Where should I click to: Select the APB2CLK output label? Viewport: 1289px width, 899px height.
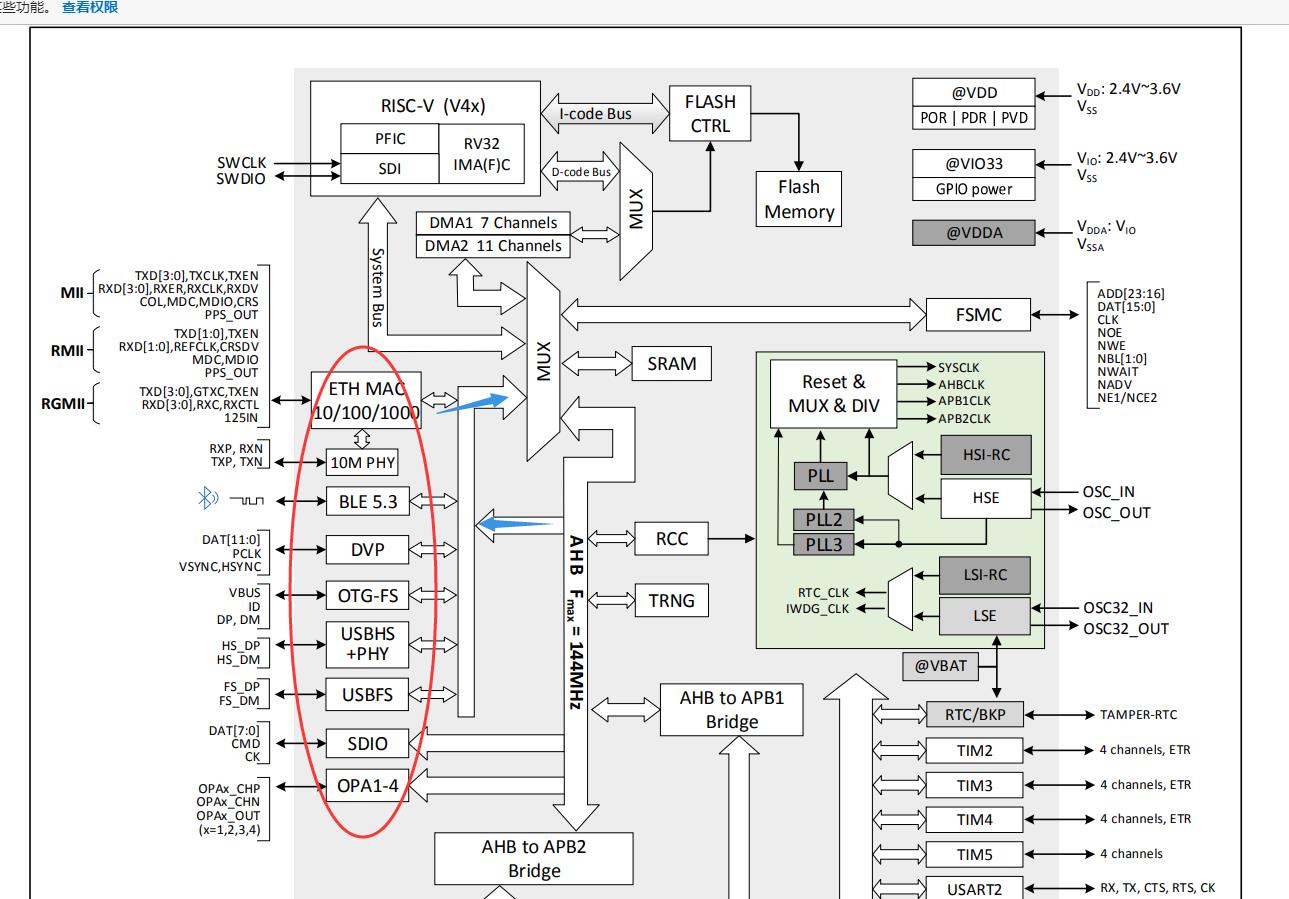coord(964,418)
